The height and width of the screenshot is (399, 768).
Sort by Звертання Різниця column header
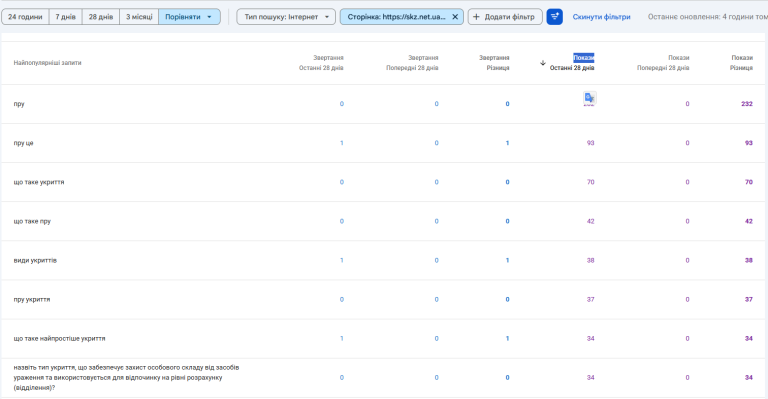tap(494, 63)
